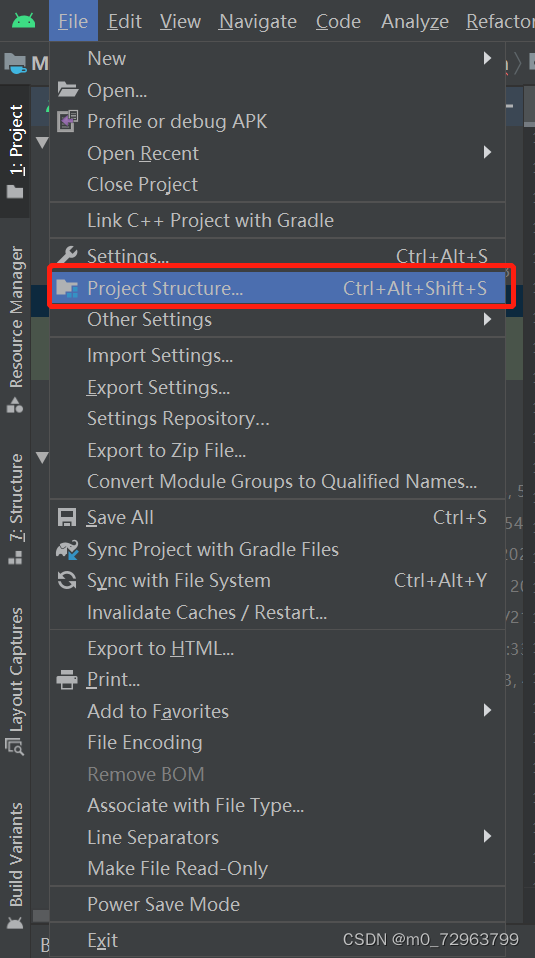Choose Project Structure... from File menu
Screen dimensions: 535x958
coord(277,288)
